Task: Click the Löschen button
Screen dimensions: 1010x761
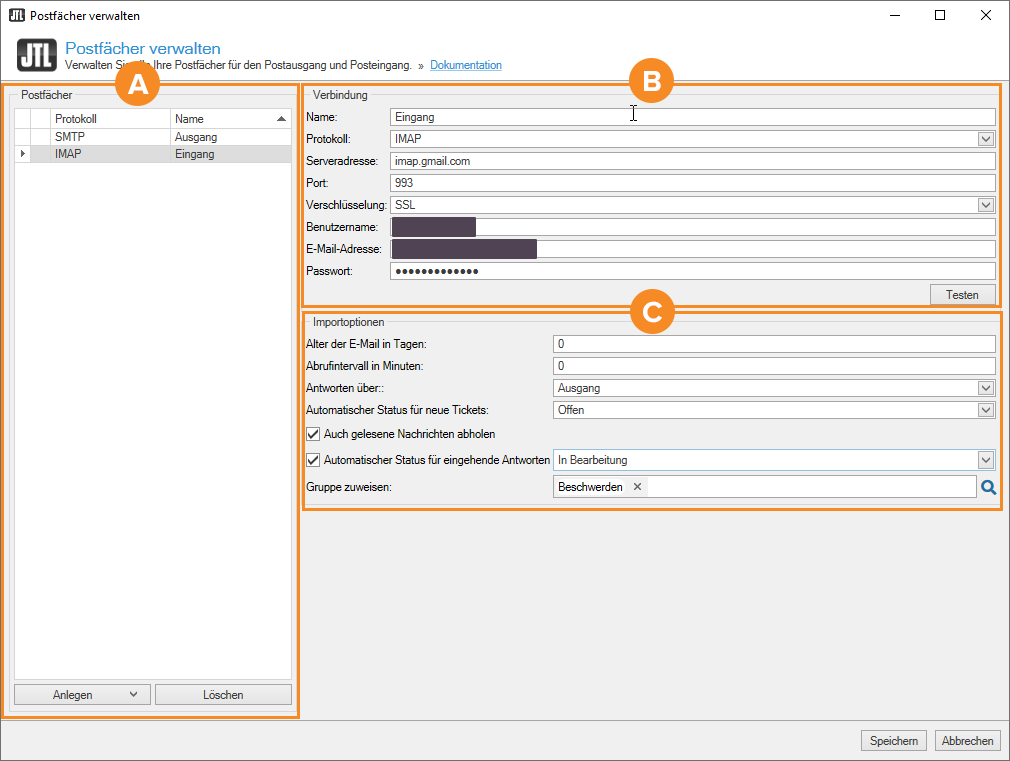Action: pyautogui.click(x=223, y=695)
